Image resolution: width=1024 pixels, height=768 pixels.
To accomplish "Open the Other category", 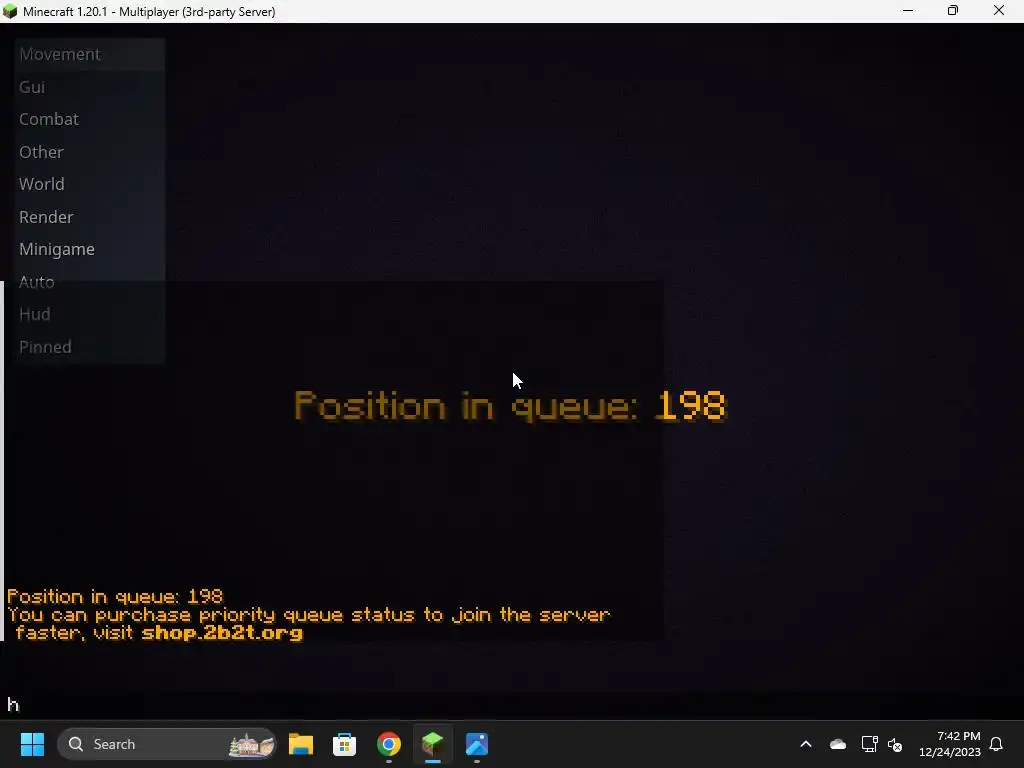I will pyautogui.click(x=89, y=152).
